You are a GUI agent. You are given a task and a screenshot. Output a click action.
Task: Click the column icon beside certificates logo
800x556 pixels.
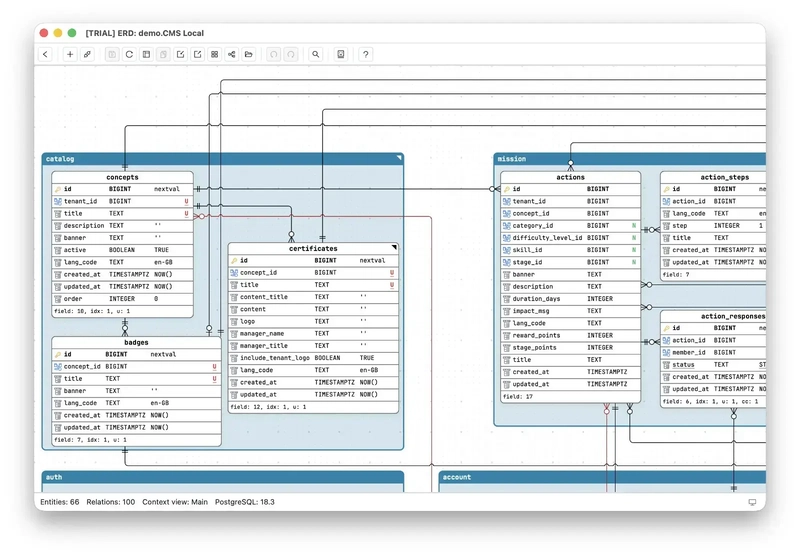pyautogui.click(x=234, y=322)
